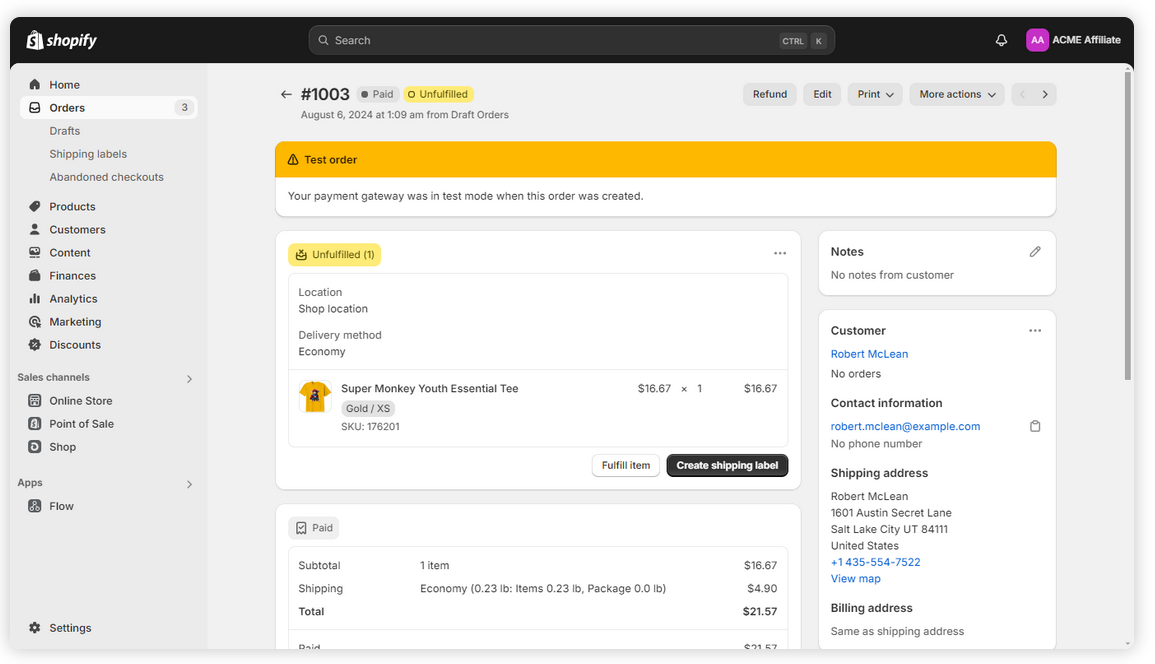Viewport: 1155px width, 664px height.
Task: Go to Analytics in the sidebar
Action: 73,299
